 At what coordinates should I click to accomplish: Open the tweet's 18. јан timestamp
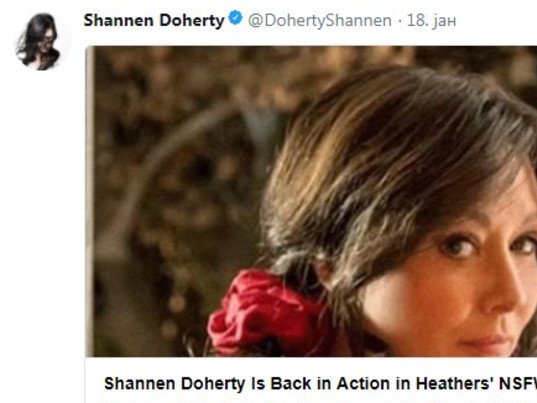tap(431, 21)
